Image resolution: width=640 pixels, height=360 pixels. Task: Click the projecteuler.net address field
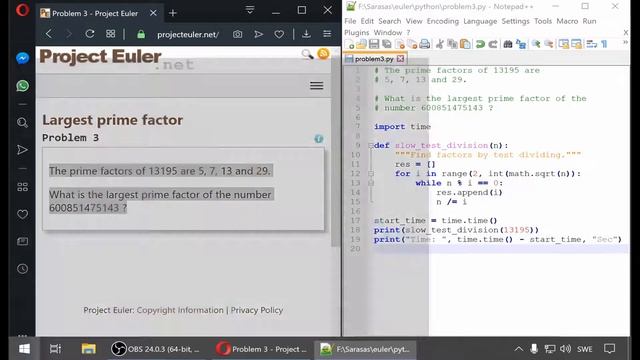(188, 35)
